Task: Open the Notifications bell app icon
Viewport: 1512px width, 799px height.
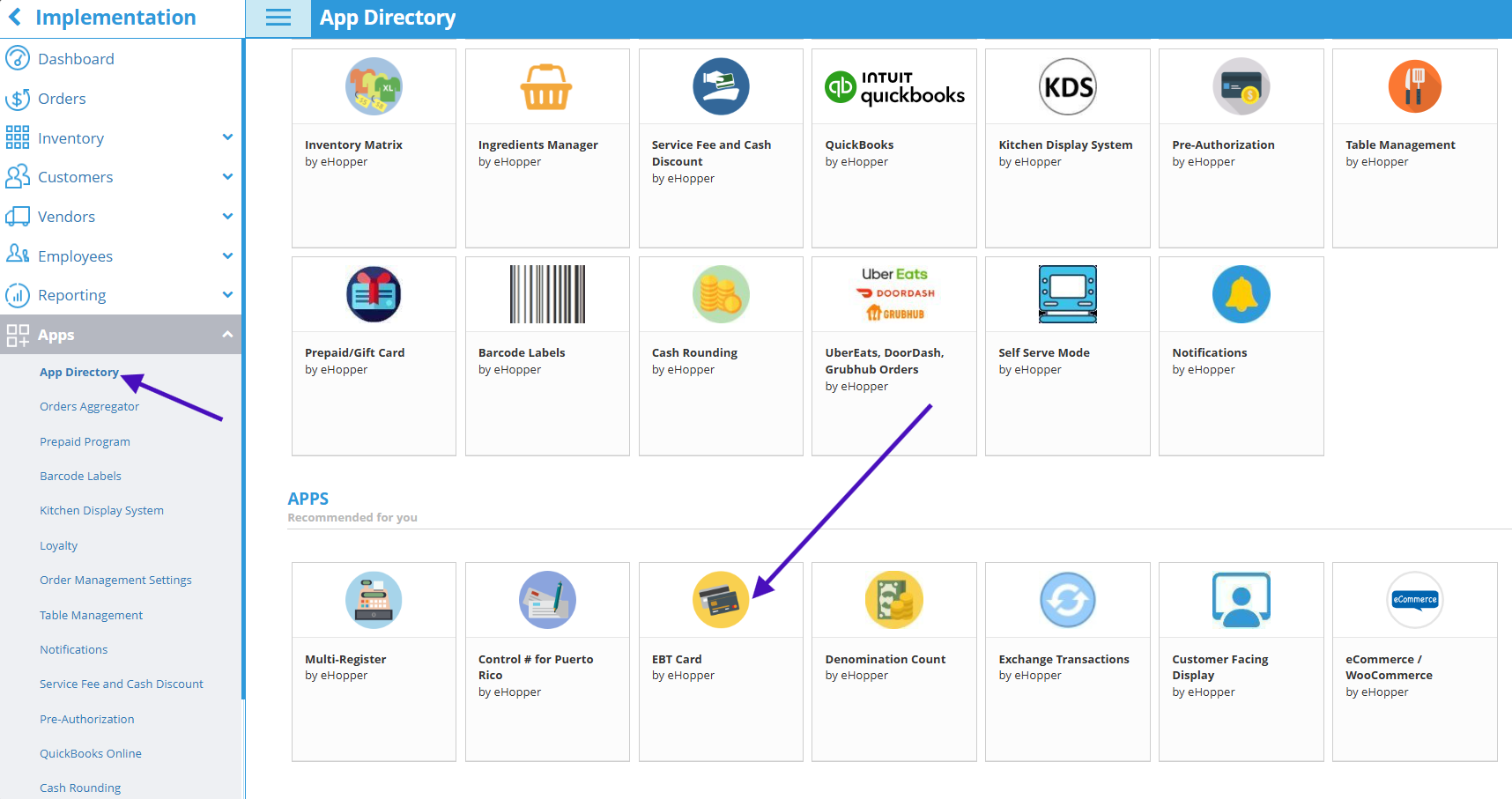Action: coord(1241,294)
